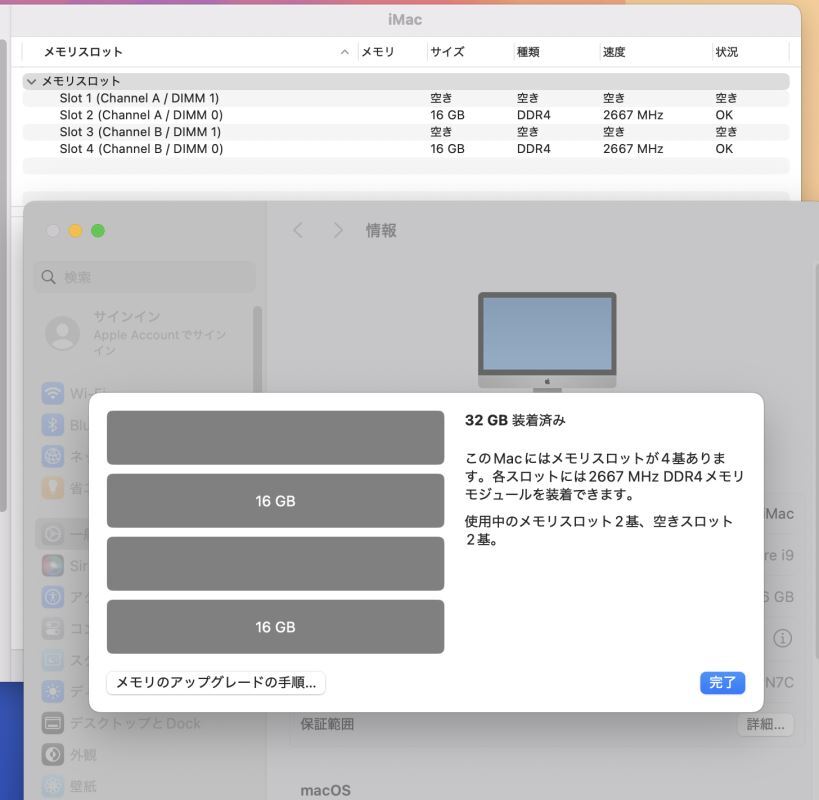Open the screen saver icon in sidebar
Viewport: 819px width, 800px height.
tap(53, 660)
